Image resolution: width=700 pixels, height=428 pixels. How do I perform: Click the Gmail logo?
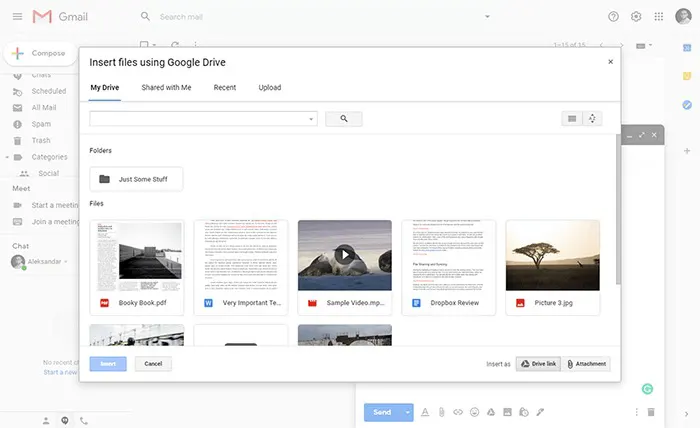point(60,17)
